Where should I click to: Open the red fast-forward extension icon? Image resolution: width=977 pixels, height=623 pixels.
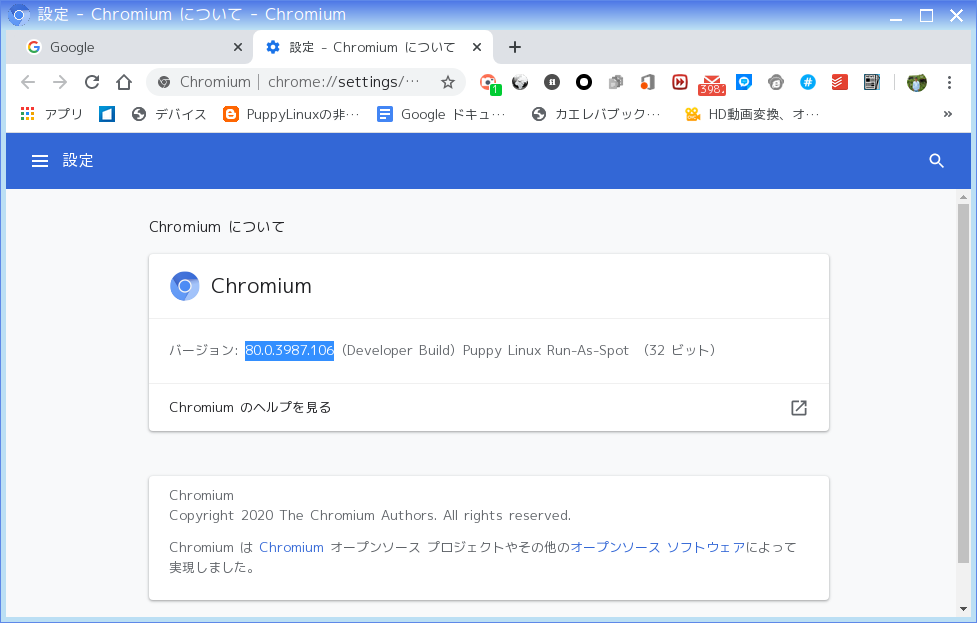(680, 82)
